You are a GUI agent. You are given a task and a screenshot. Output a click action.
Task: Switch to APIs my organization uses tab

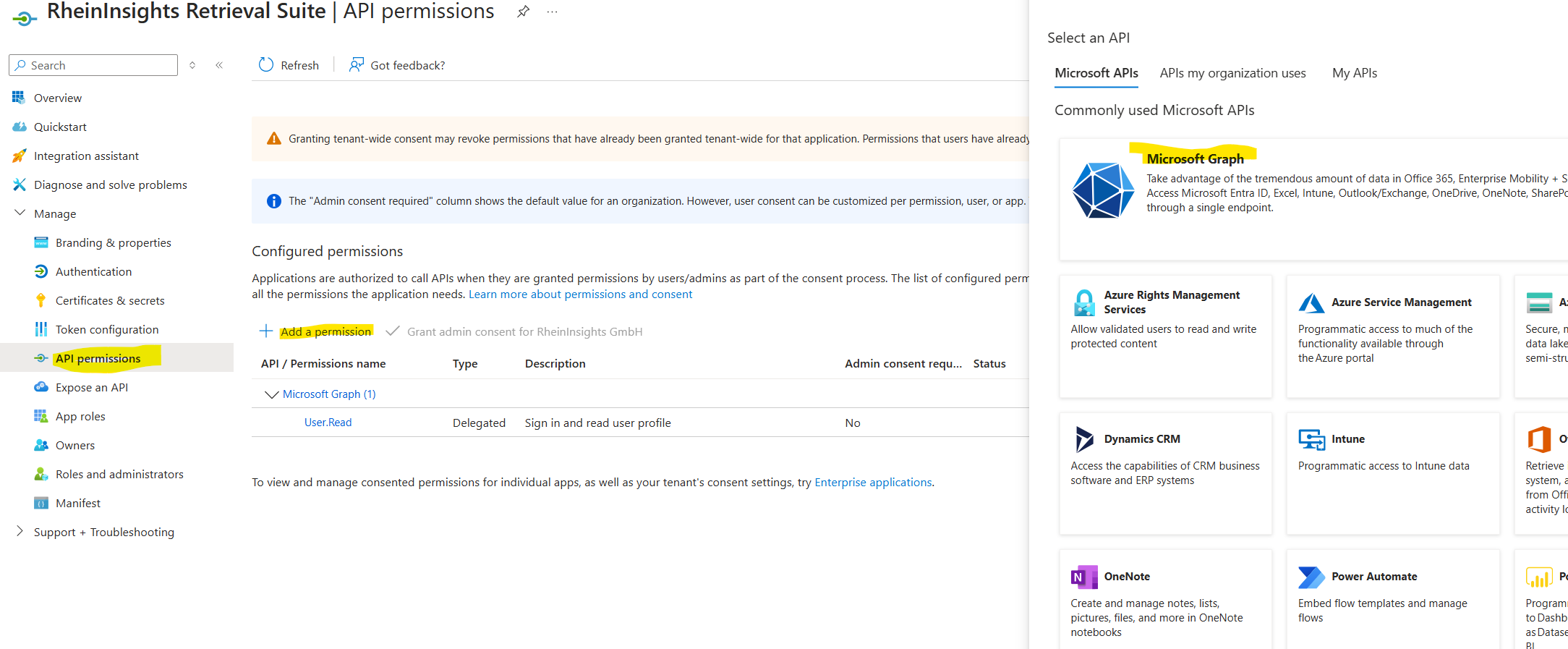coord(1232,73)
